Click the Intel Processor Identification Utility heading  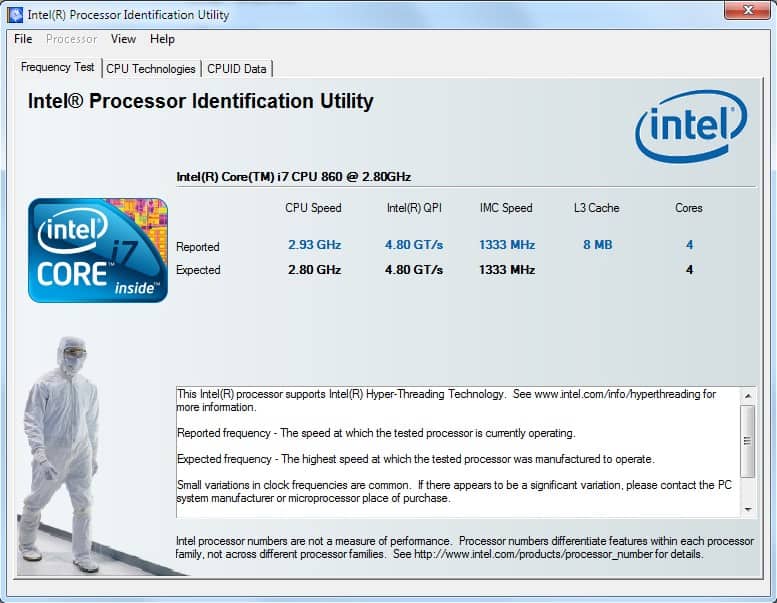[200, 101]
